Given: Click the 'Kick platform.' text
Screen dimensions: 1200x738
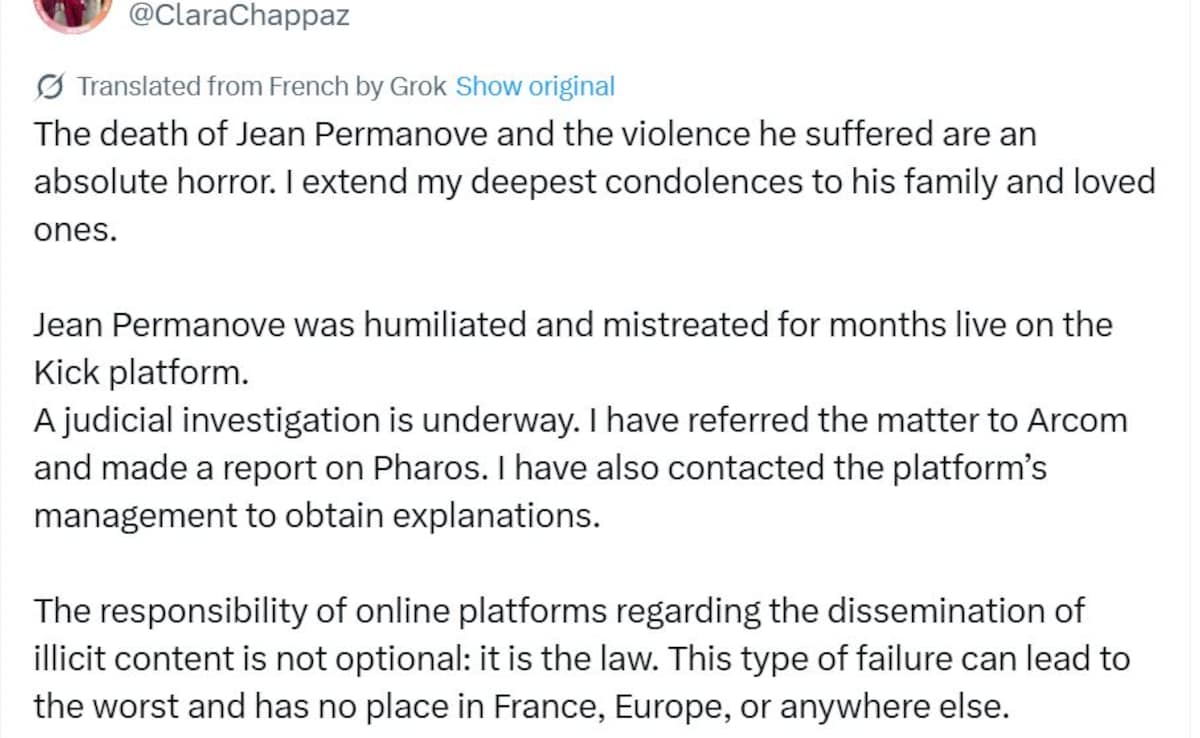Looking at the screenshot, I should pos(139,373).
